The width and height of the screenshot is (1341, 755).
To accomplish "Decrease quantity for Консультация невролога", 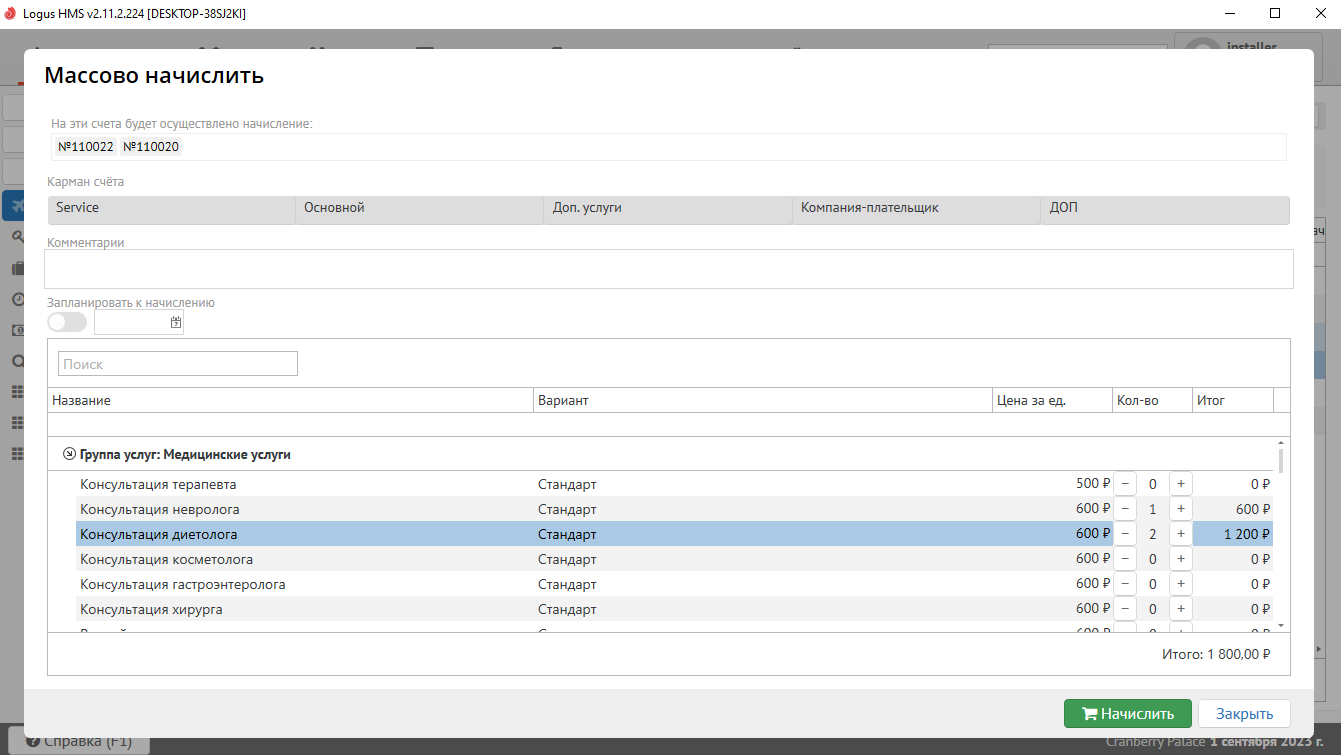I will point(1125,509).
